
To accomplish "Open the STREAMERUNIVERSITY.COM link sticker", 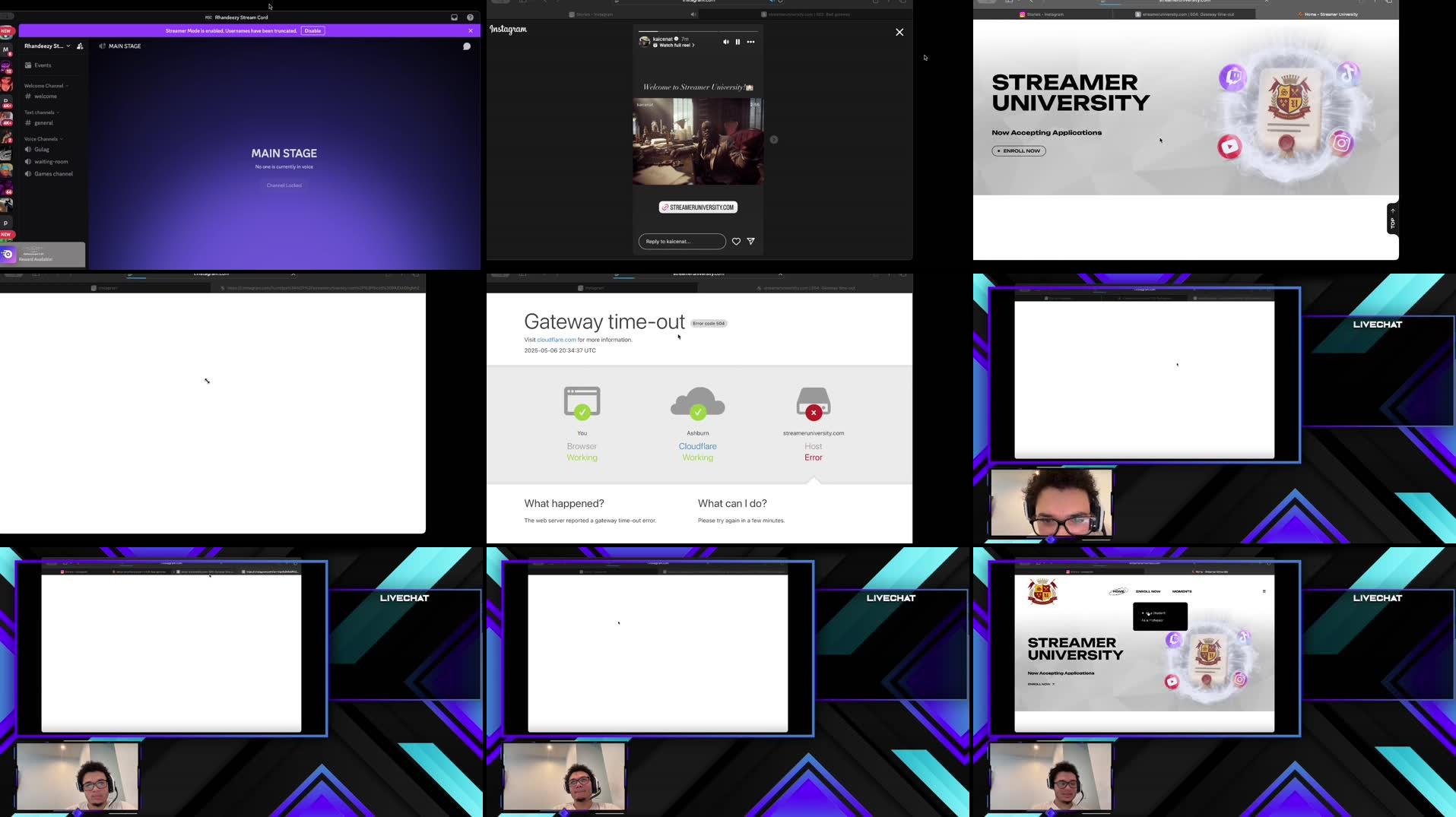I will [698, 207].
